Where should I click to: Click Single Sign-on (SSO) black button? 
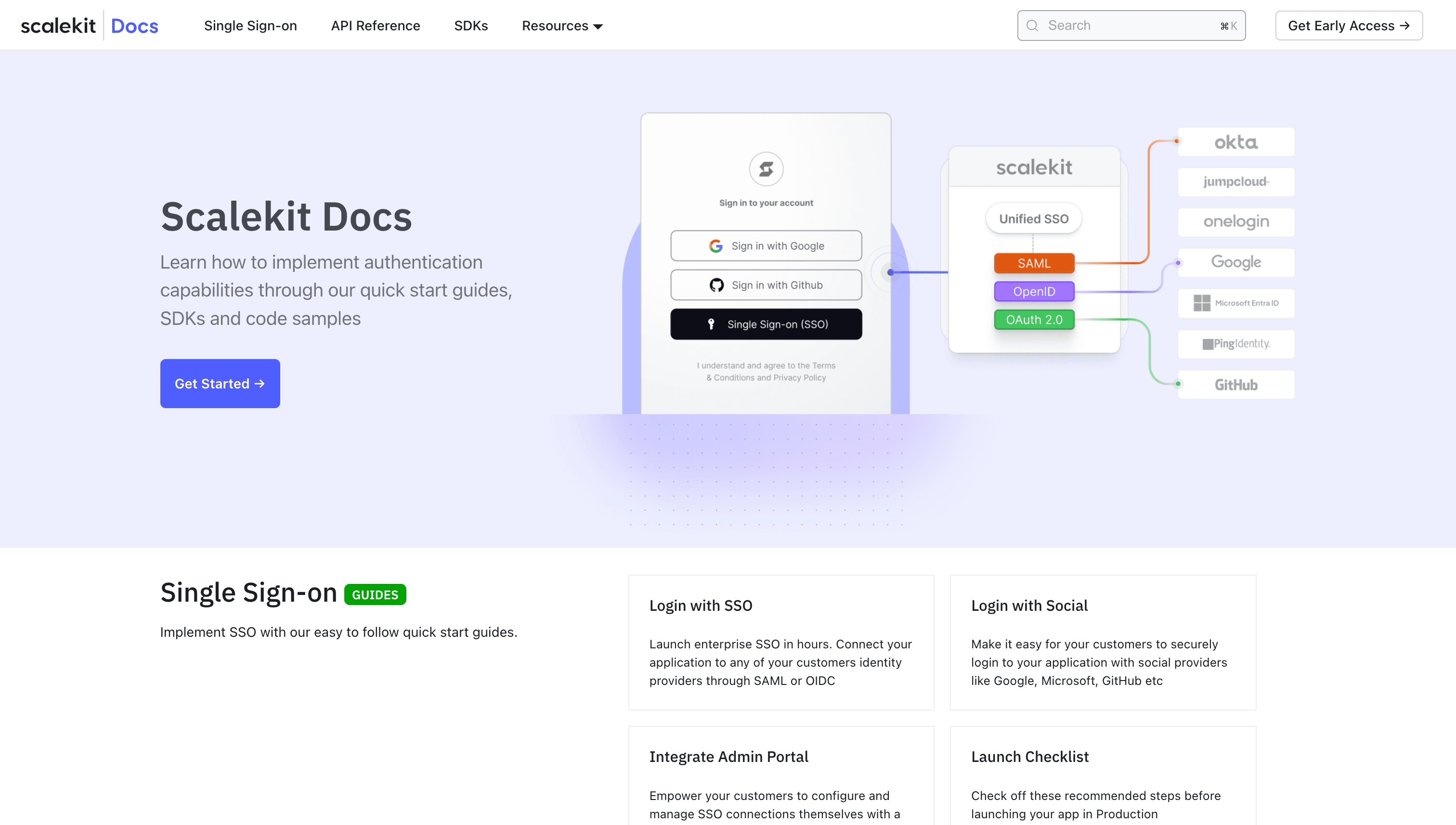[x=766, y=324]
